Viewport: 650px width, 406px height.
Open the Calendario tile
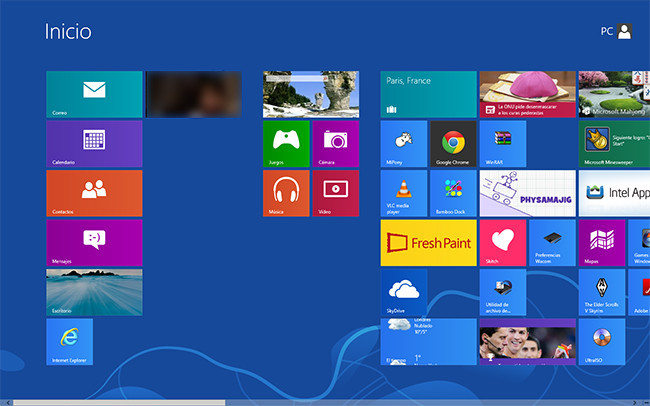click(x=94, y=143)
